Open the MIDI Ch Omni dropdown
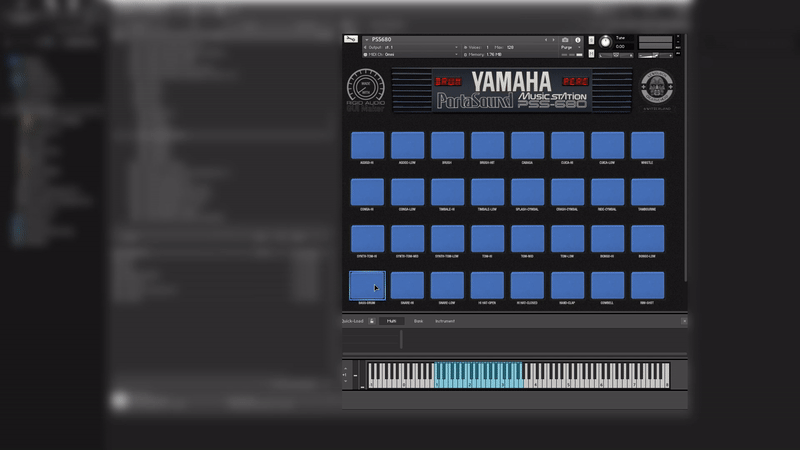Viewport: 800px width, 450px height. coord(411,55)
